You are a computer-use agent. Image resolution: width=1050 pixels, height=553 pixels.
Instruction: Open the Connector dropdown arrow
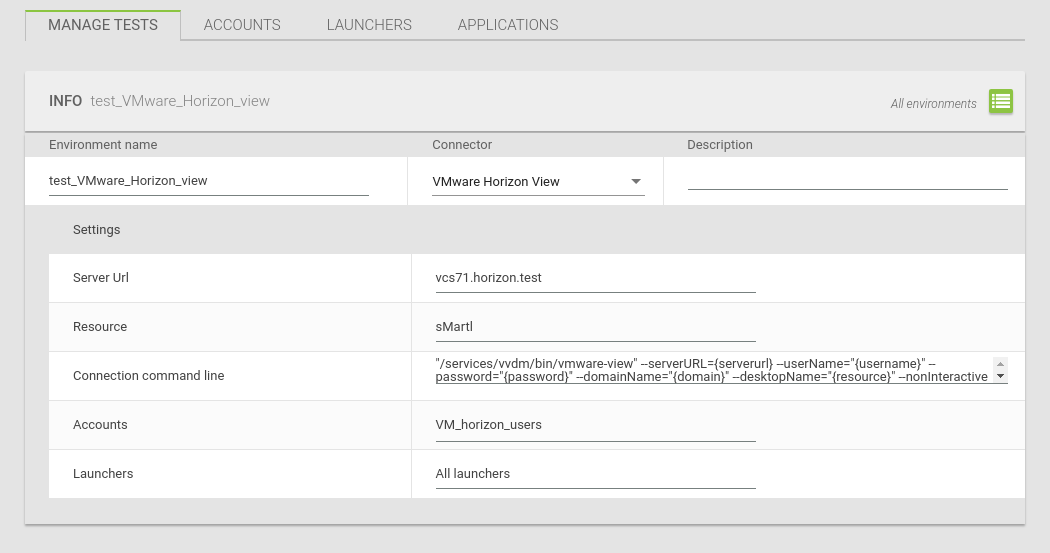point(636,182)
